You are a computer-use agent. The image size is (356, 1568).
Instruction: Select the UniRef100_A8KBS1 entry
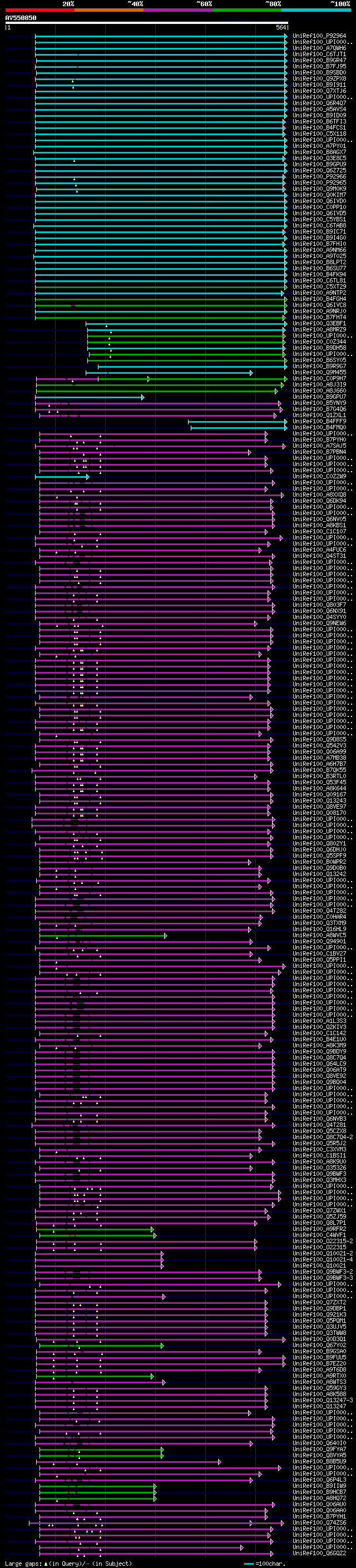coord(319,525)
